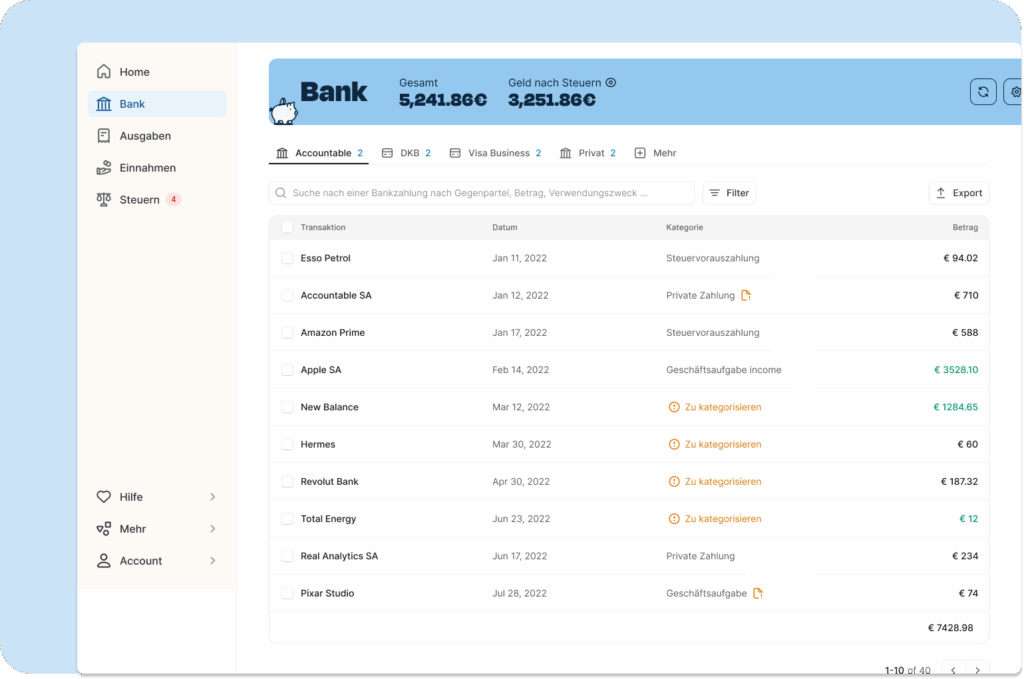Switch to the DKB tab
This screenshot has width=1024, height=679.
pos(406,153)
